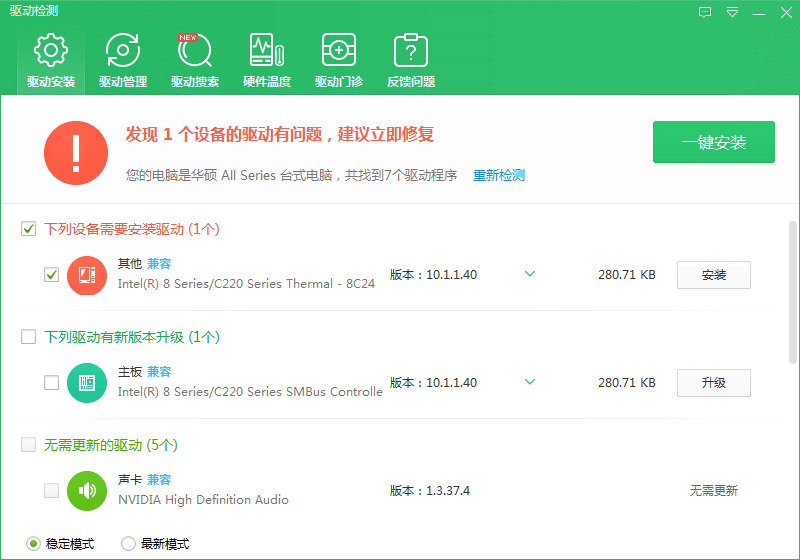Click the green NVIDIA sound card icon

pyautogui.click(x=87, y=491)
